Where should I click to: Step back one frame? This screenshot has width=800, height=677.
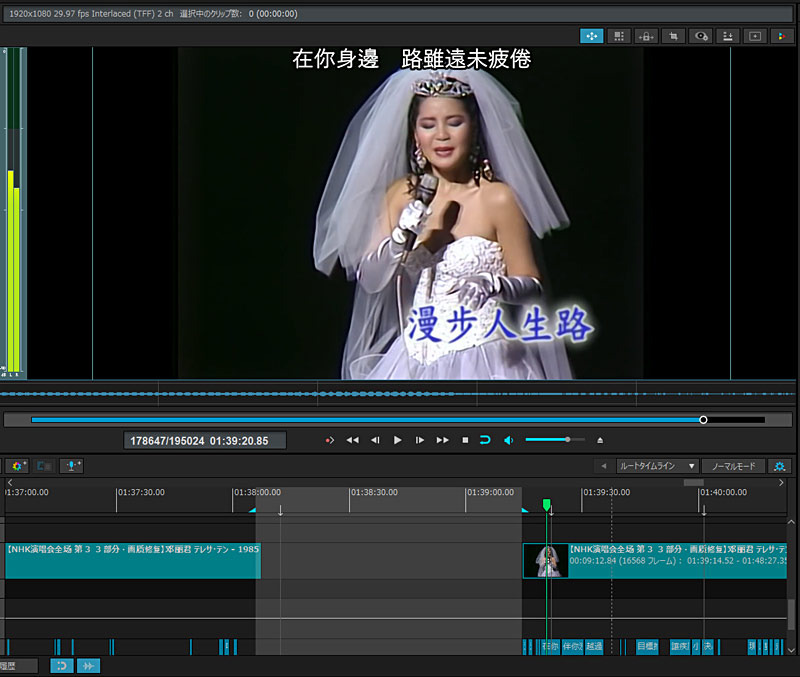pos(375,440)
